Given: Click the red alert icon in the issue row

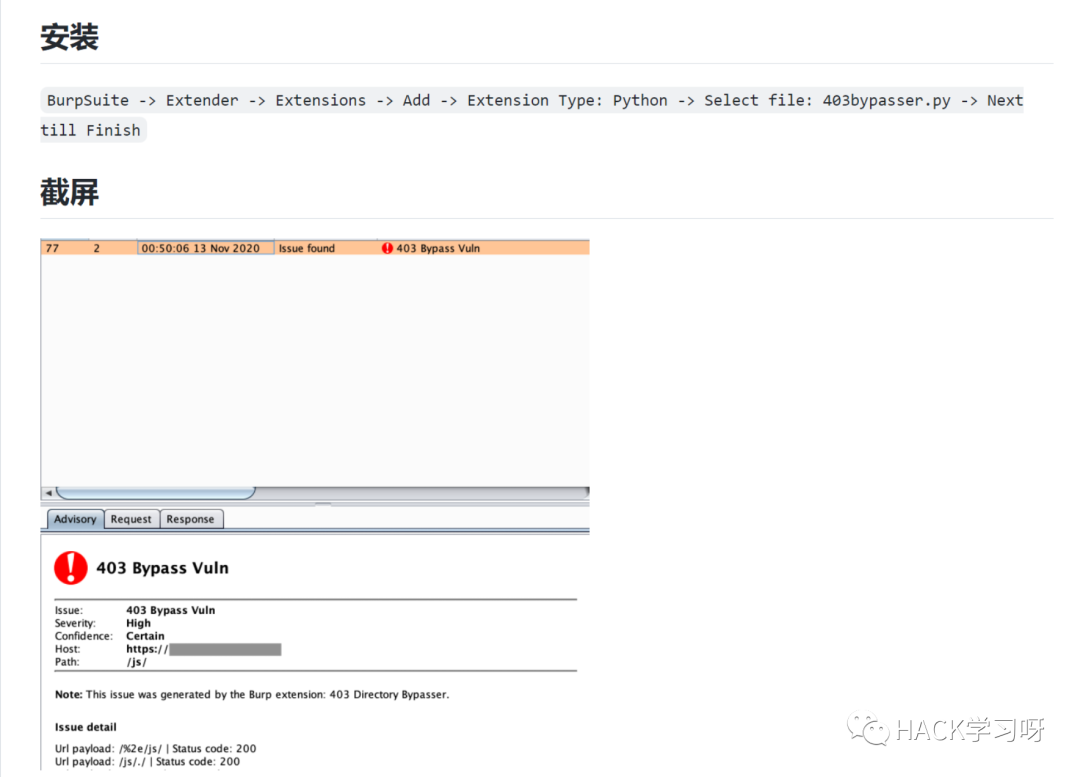Looking at the screenshot, I should click(387, 248).
